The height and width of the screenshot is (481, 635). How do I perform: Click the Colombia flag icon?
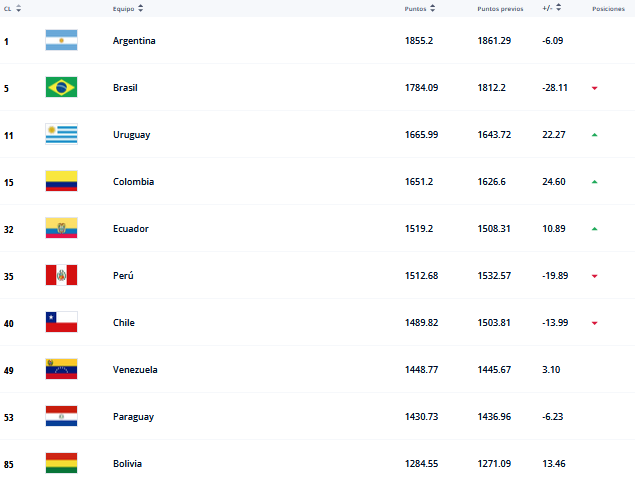[x=61, y=182]
